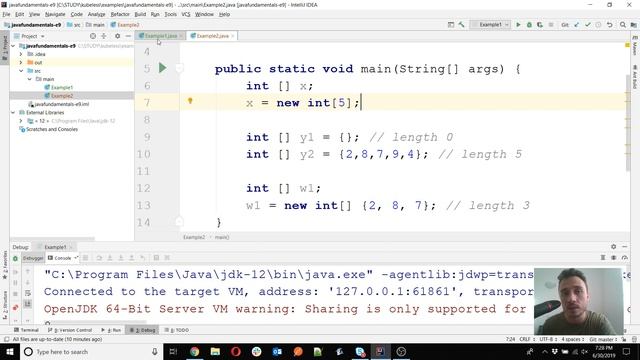This screenshot has height=360, width=640.
Task: Stop debug session in sidebar
Action: click(16, 294)
